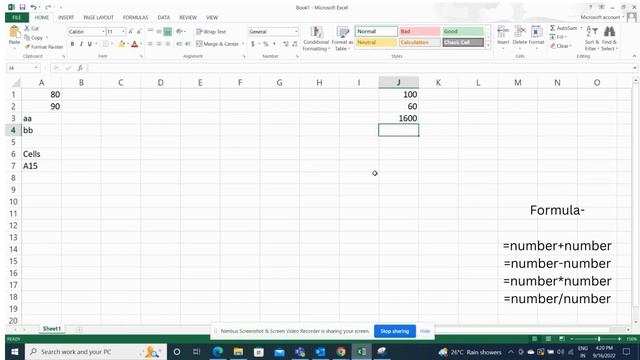Toggle align right
Screen dimensions: 640x360
[168, 44]
